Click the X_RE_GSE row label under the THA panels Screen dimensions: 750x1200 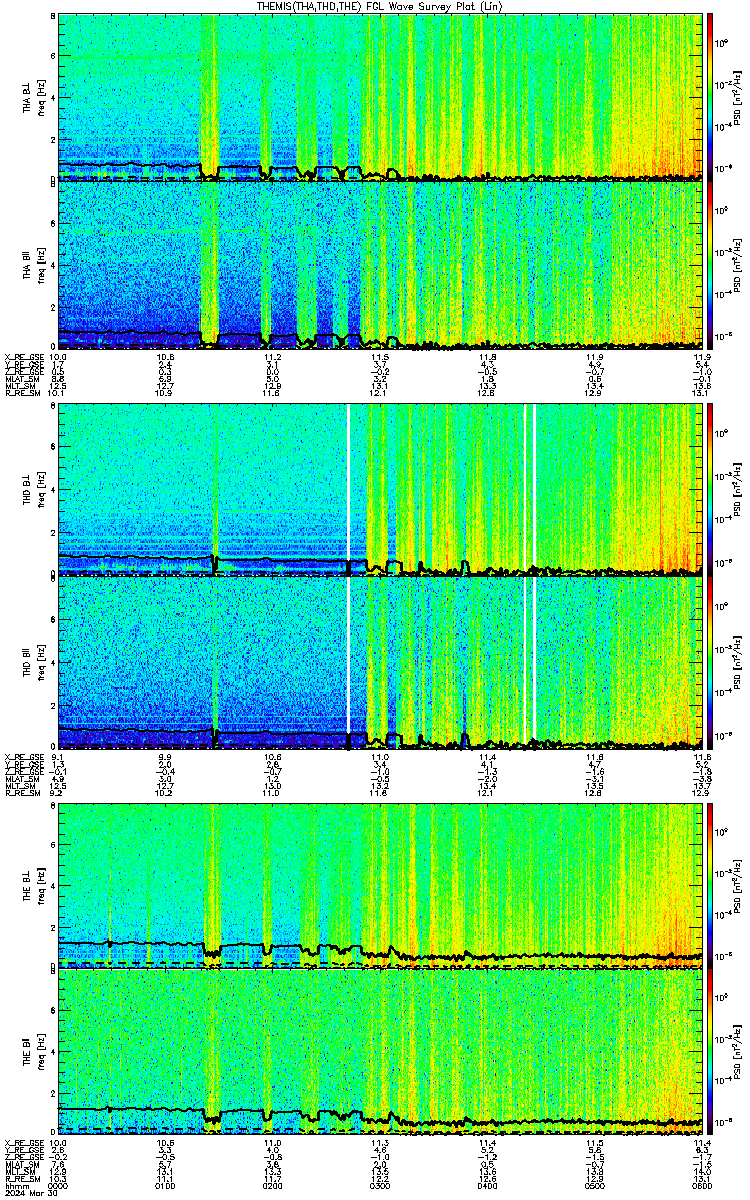click(x=23, y=357)
